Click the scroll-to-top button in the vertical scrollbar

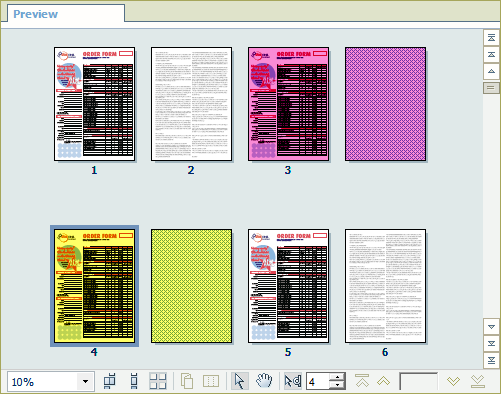click(x=491, y=38)
